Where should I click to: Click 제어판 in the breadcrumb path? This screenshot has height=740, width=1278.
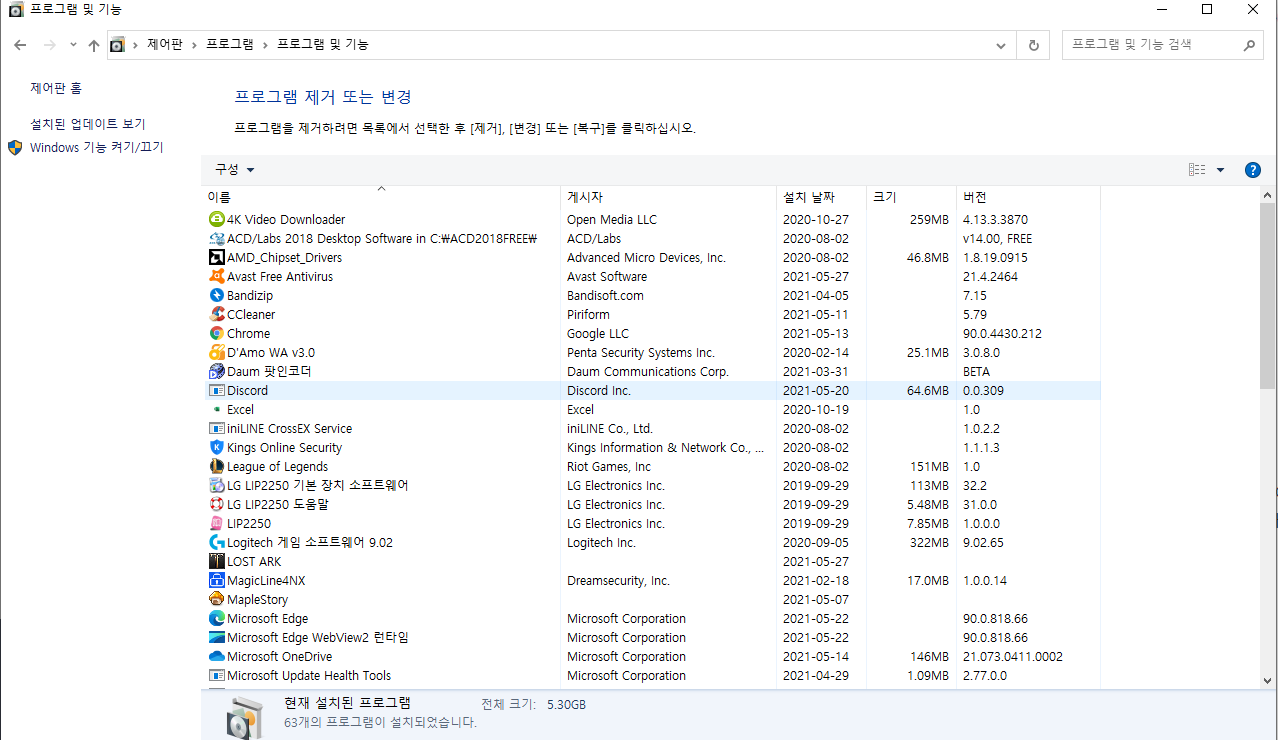pos(165,45)
